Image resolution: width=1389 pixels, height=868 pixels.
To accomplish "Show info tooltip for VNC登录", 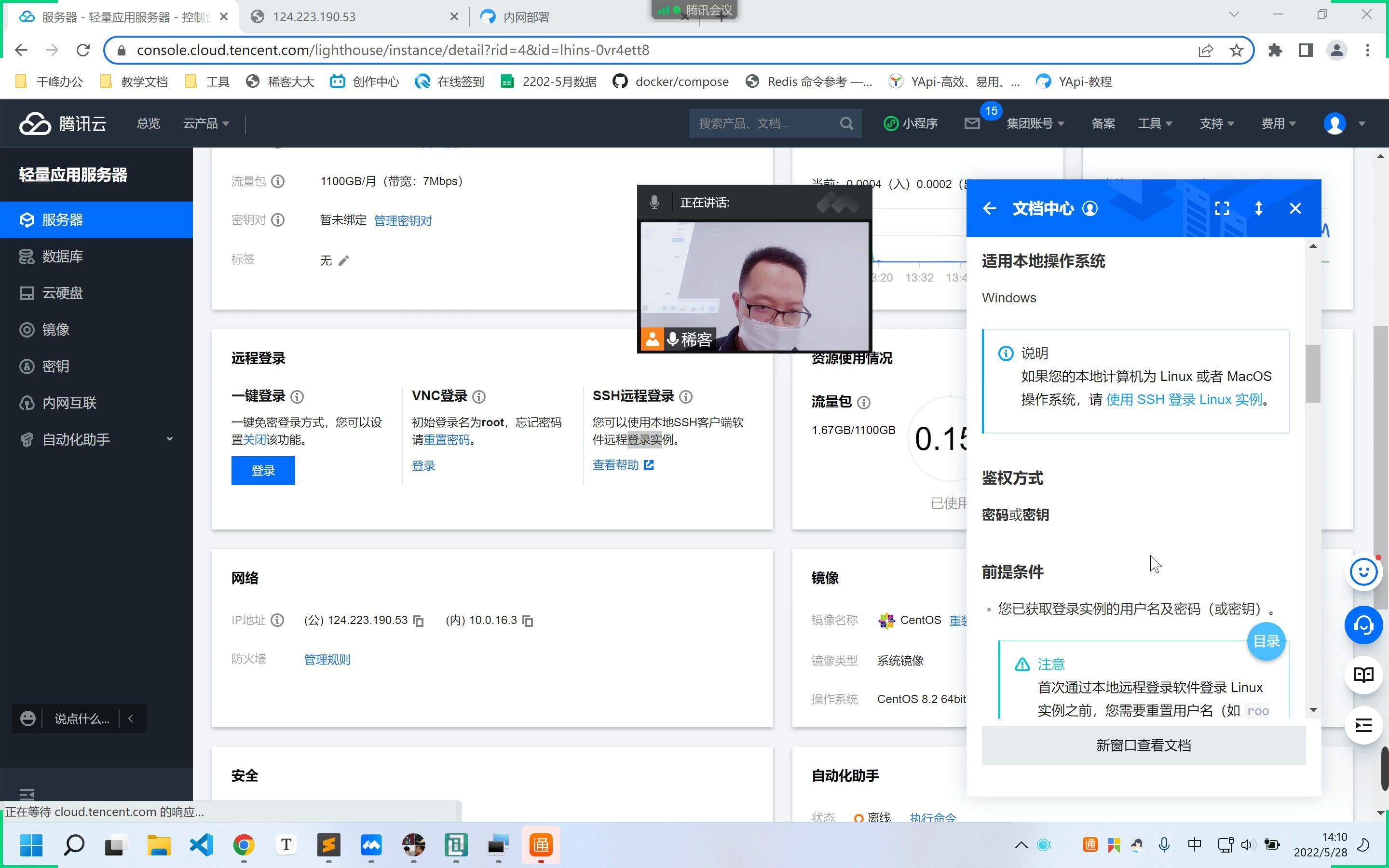I will tap(479, 397).
